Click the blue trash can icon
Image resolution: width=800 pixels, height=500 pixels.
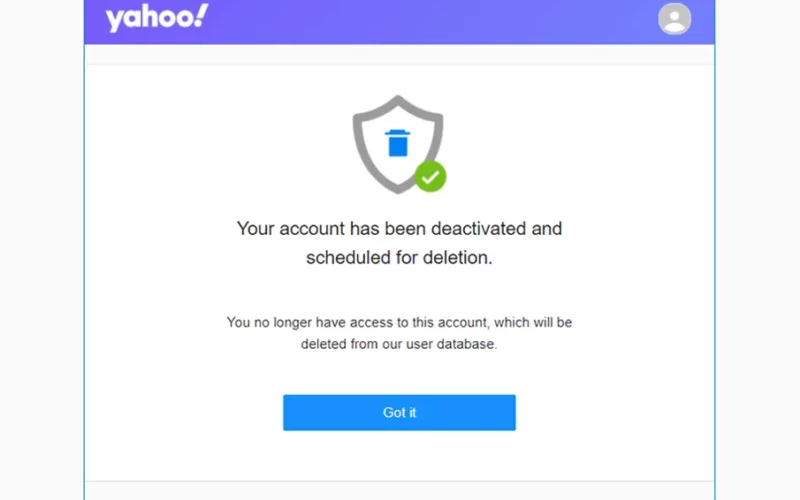pyautogui.click(x=397, y=143)
